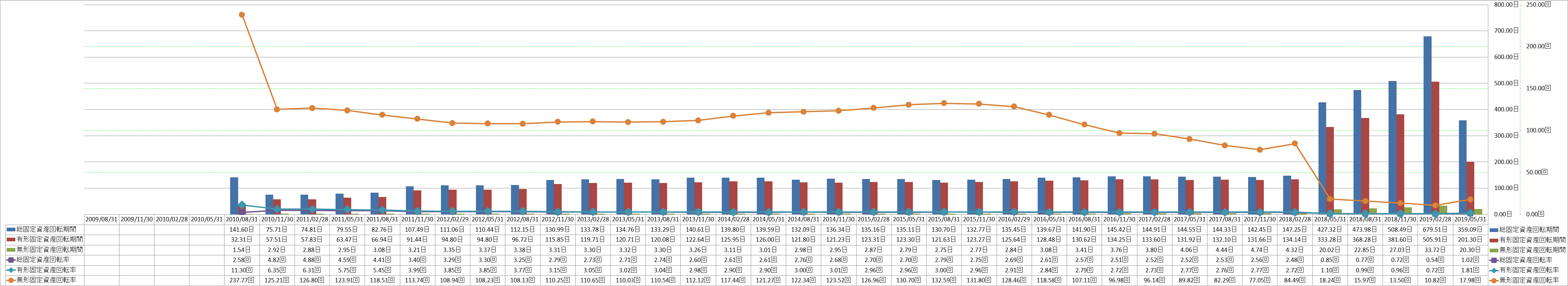1568x286 pixels.
Task: Select the 33.72日 table cell
Action: tap(1435, 249)
